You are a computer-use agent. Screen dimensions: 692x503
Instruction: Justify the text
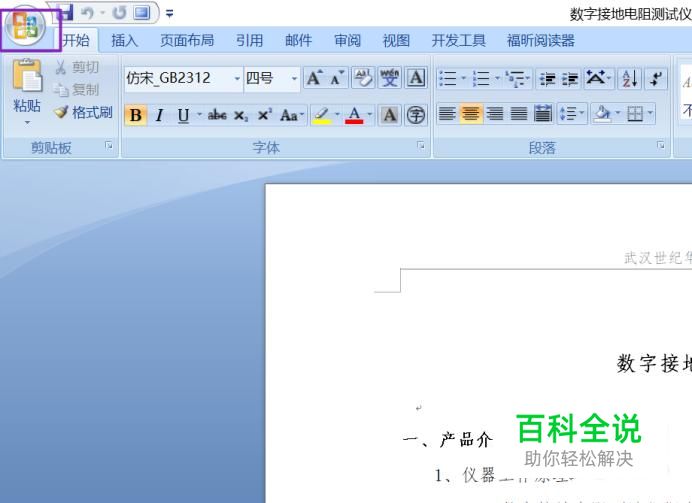click(519, 114)
